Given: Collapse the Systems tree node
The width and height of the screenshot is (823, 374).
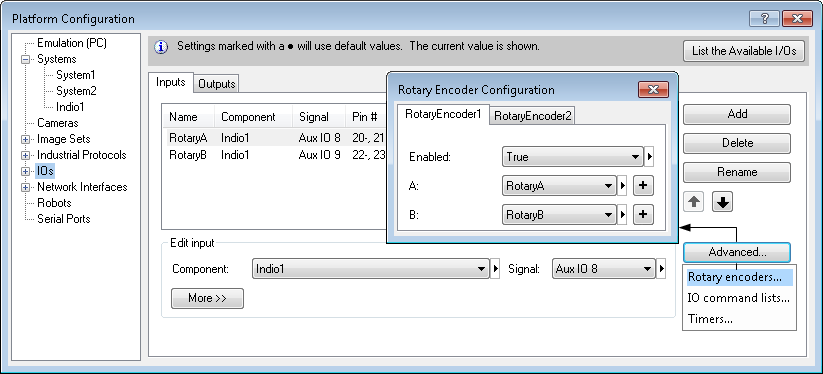Looking at the screenshot, I should pyautogui.click(x=25, y=59).
